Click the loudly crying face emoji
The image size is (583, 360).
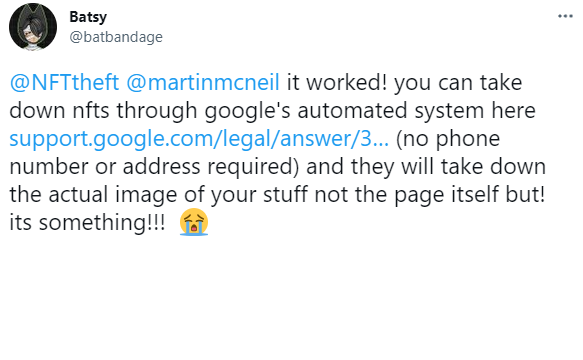pos(194,222)
